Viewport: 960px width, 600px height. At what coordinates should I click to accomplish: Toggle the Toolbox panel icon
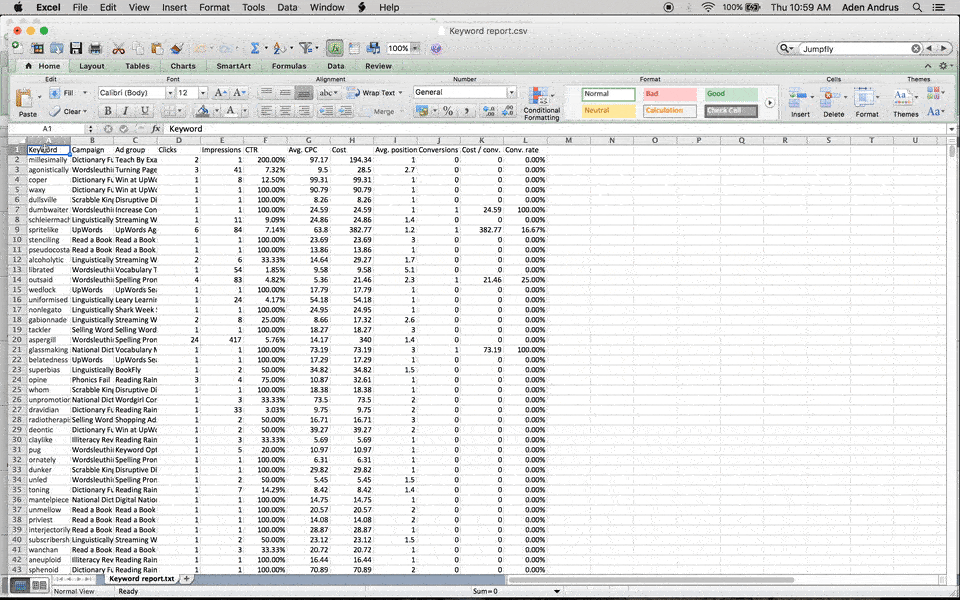pos(334,47)
